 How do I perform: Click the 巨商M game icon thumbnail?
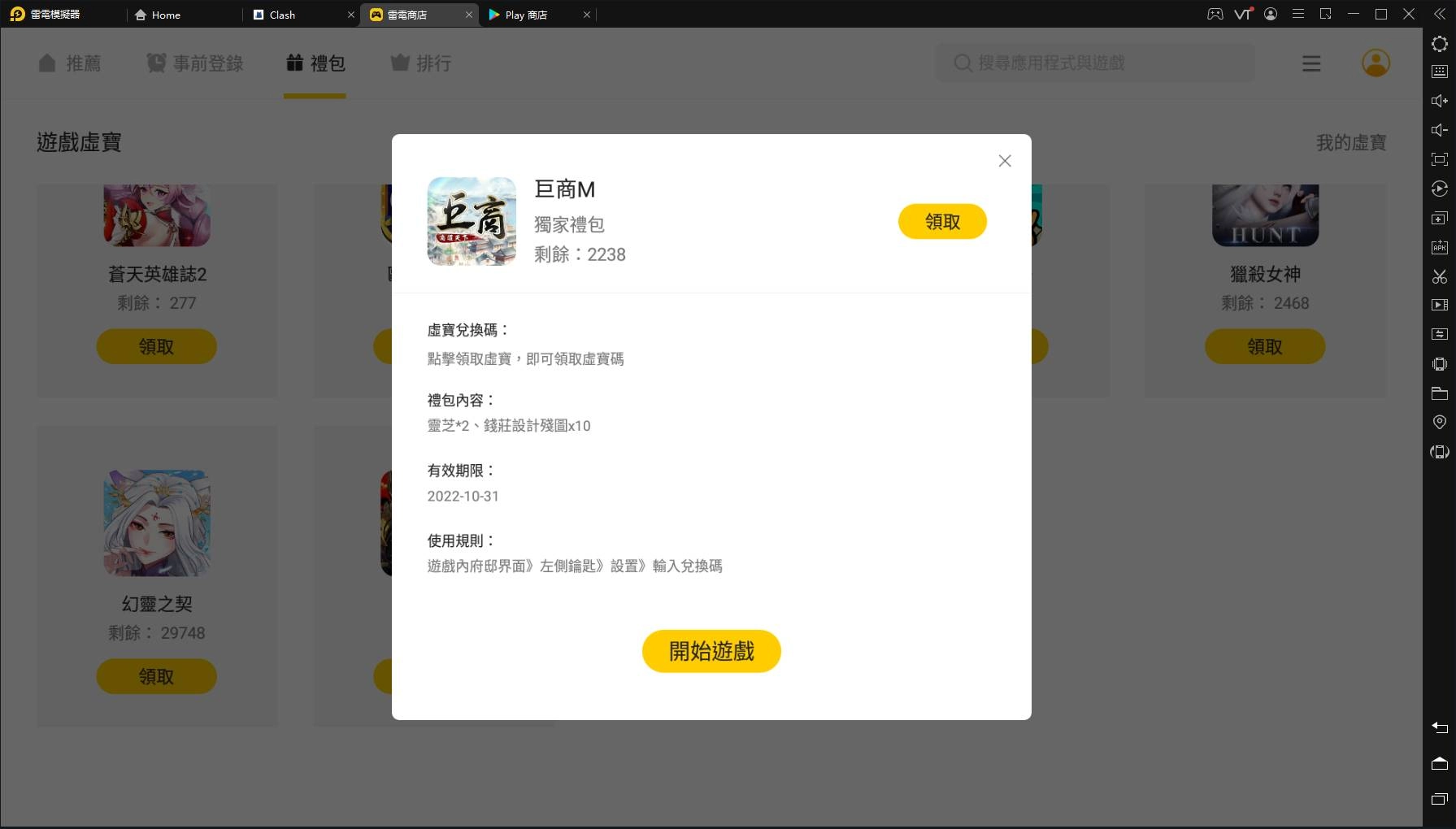point(472,221)
